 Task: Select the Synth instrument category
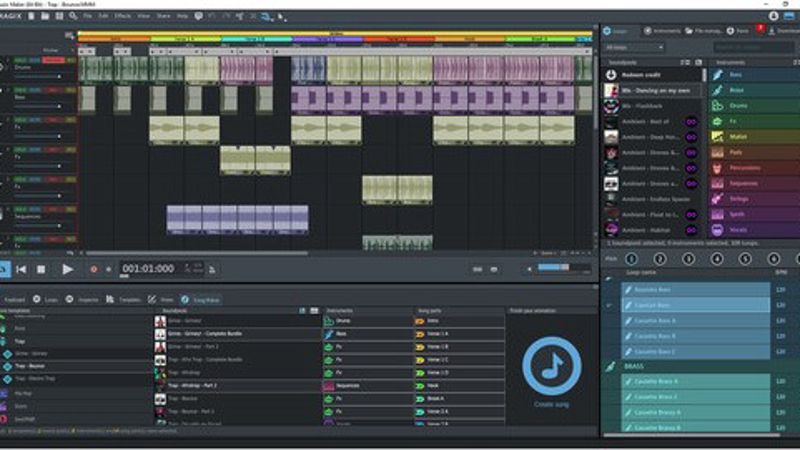(x=756, y=214)
